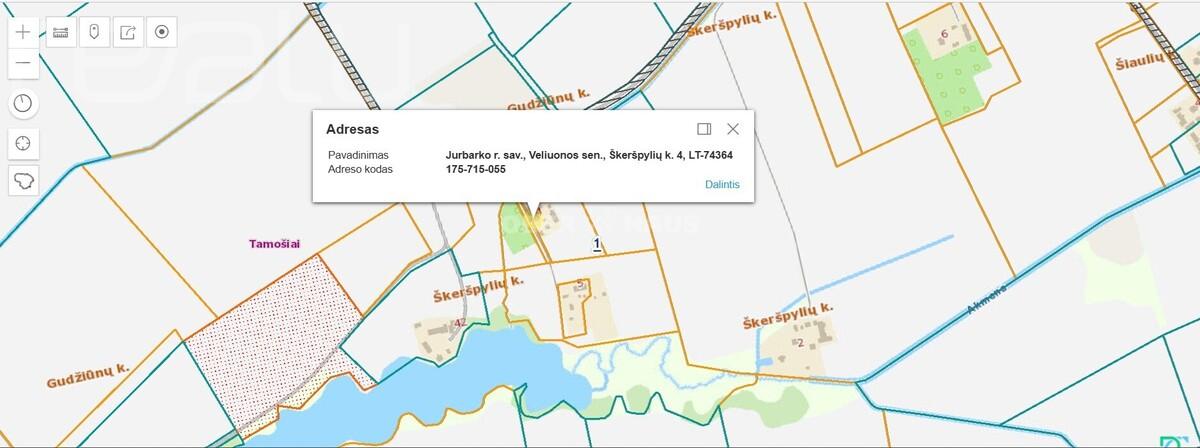Open the share/export map tool
Screen dimensions: 1200x448
[128, 32]
